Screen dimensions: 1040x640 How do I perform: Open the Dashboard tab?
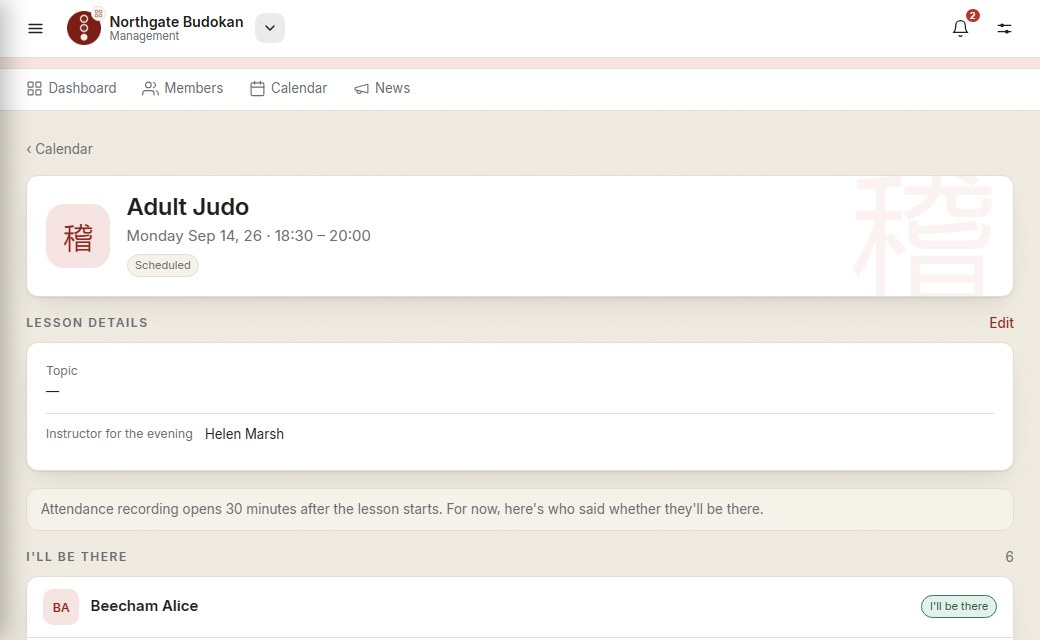72,88
